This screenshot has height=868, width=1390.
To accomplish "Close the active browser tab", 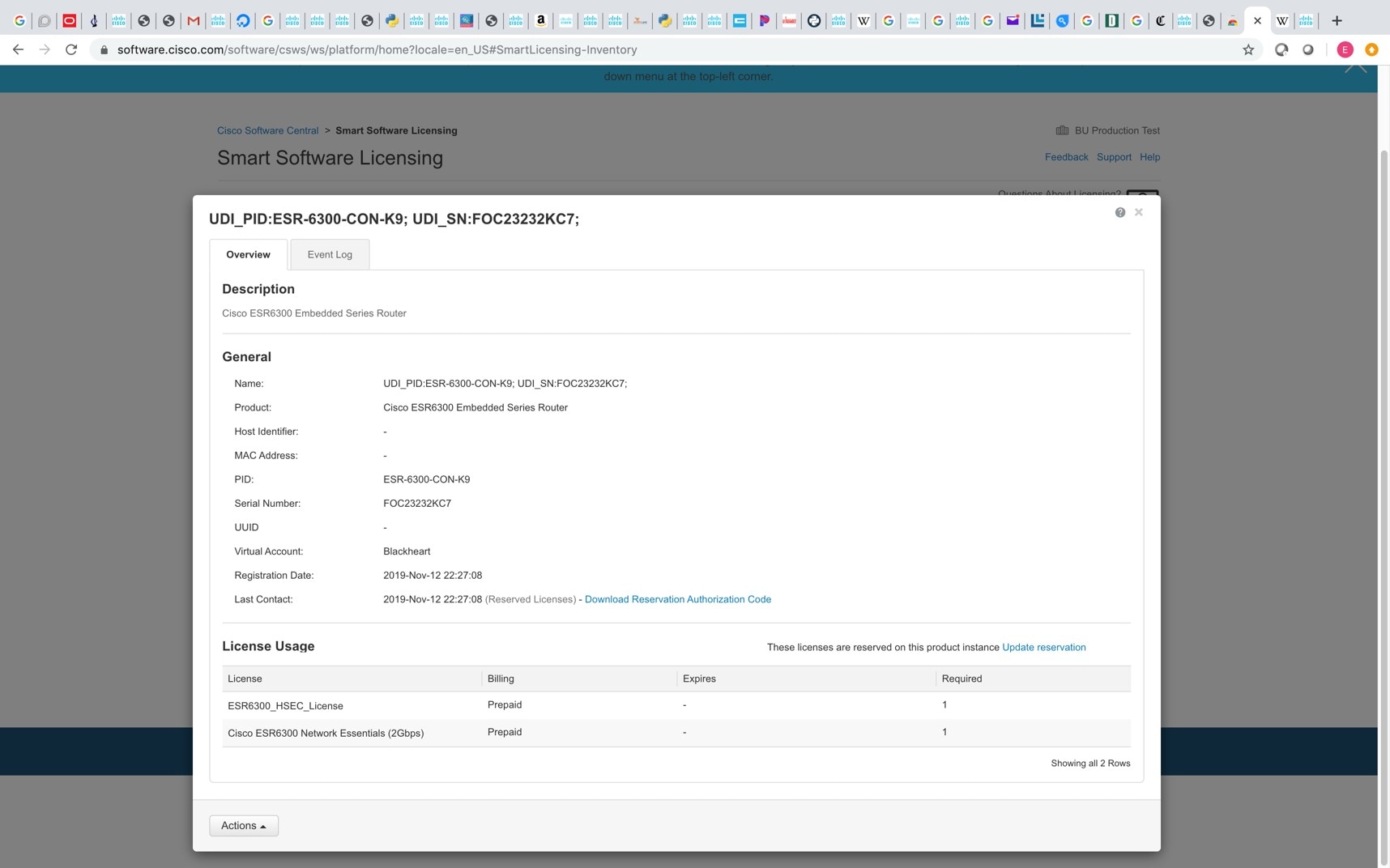I will coord(1257,21).
